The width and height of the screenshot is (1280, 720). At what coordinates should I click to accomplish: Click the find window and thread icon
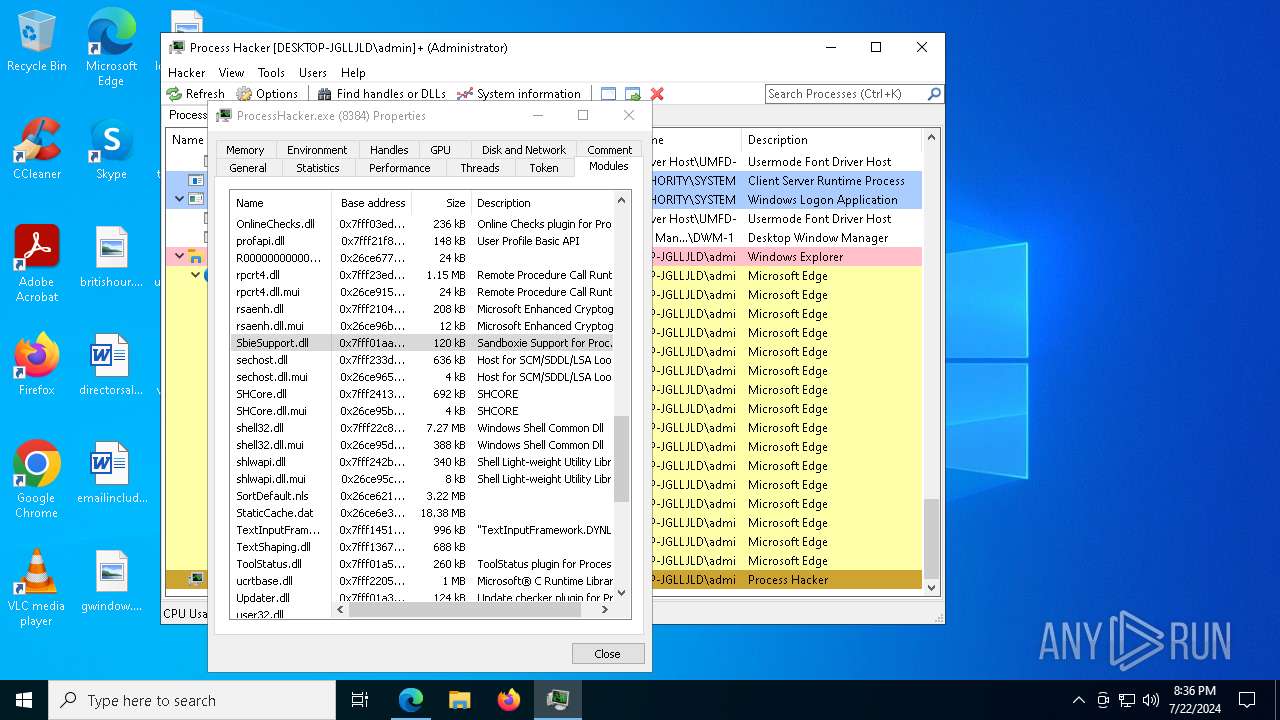[x=633, y=94]
